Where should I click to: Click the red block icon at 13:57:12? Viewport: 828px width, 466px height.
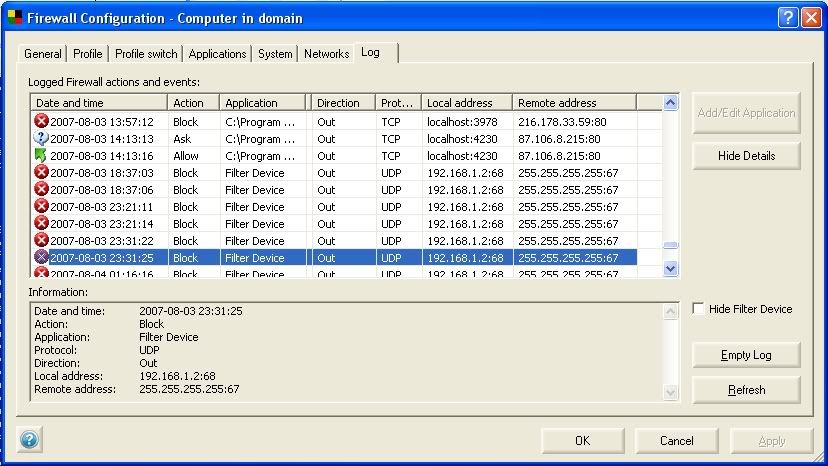click(41, 121)
